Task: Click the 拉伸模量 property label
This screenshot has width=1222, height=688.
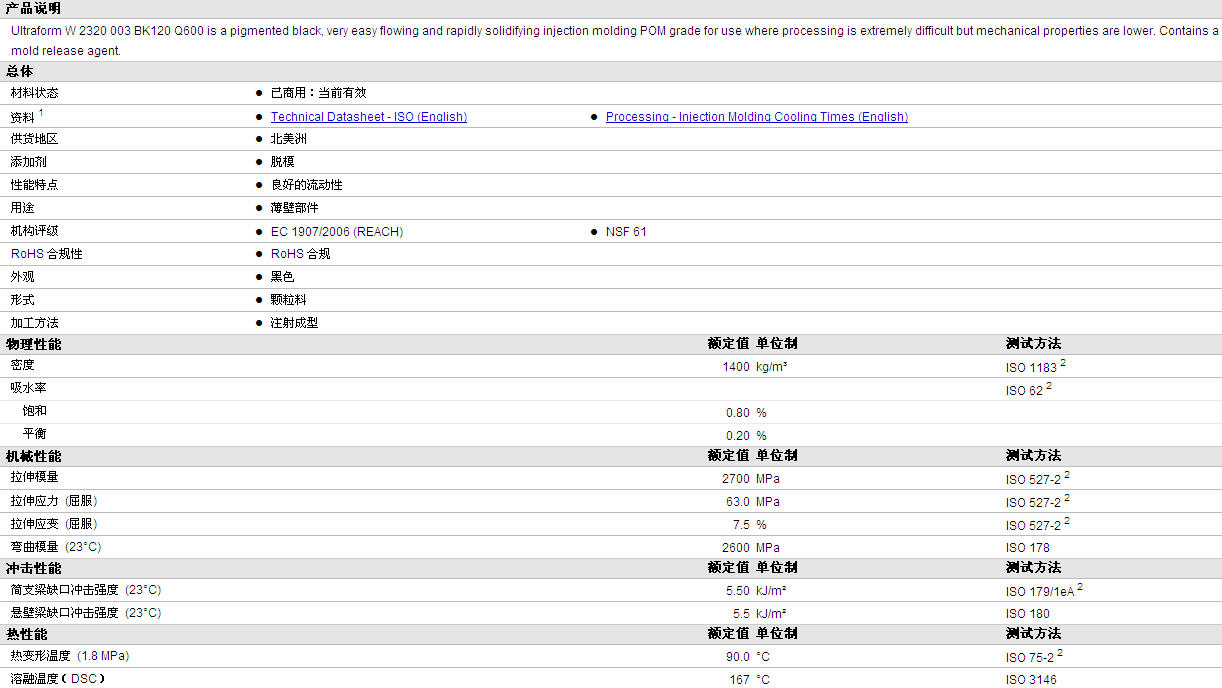Action: click(35, 477)
